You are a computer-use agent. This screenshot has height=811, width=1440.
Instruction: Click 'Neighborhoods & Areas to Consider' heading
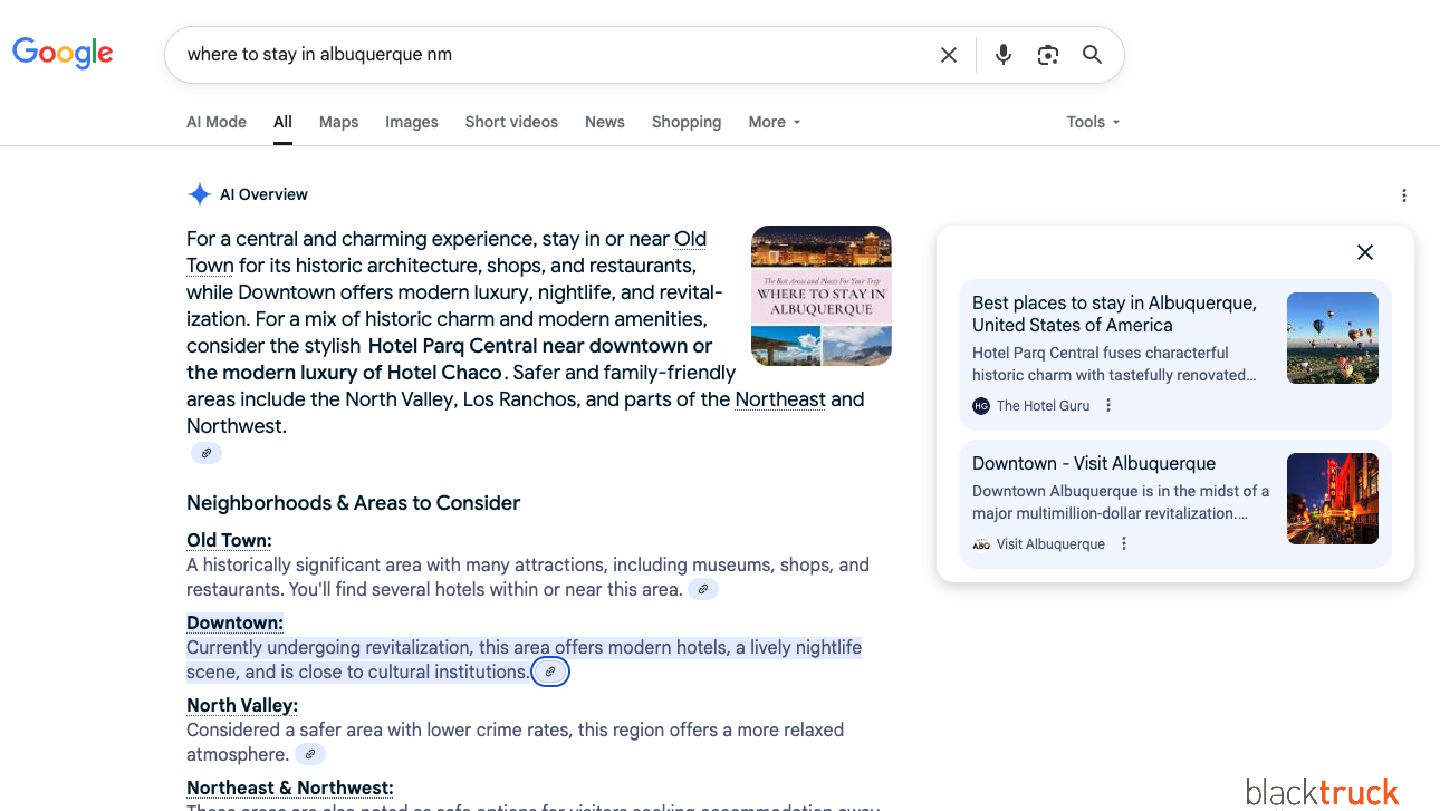click(353, 503)
